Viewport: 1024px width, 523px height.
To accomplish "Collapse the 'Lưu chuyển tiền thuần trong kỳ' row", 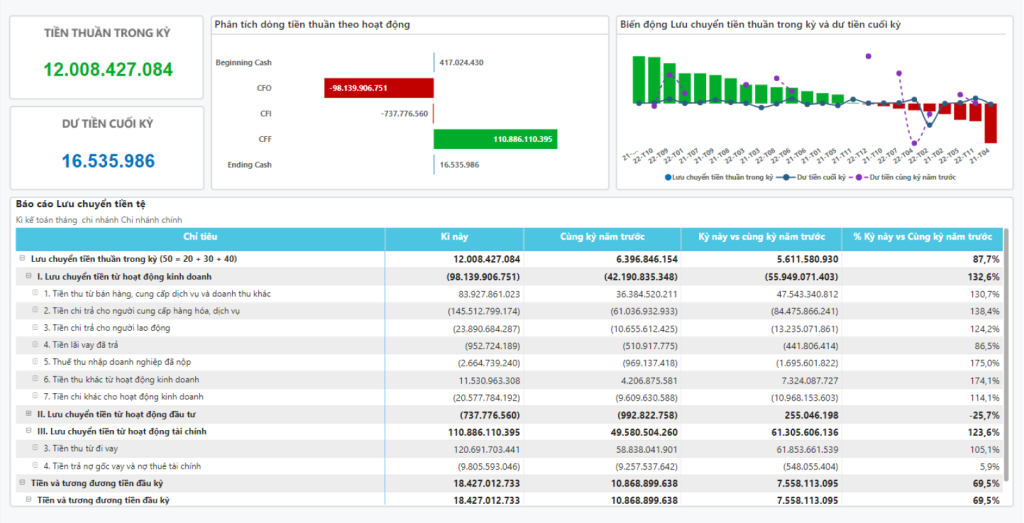I will point(22,259).
